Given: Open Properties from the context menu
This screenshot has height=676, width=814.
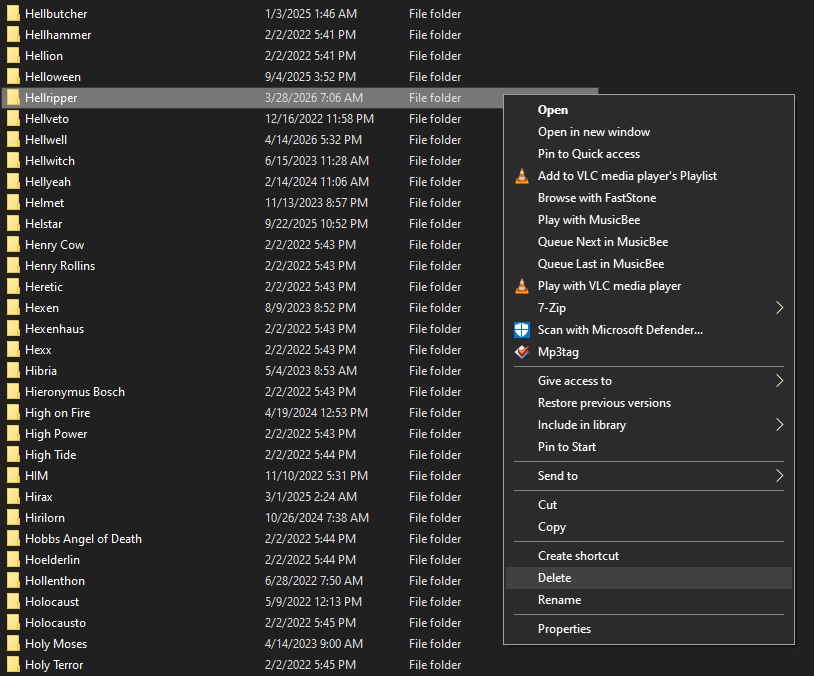Looking at the screenshot, I should click(564, 629).
